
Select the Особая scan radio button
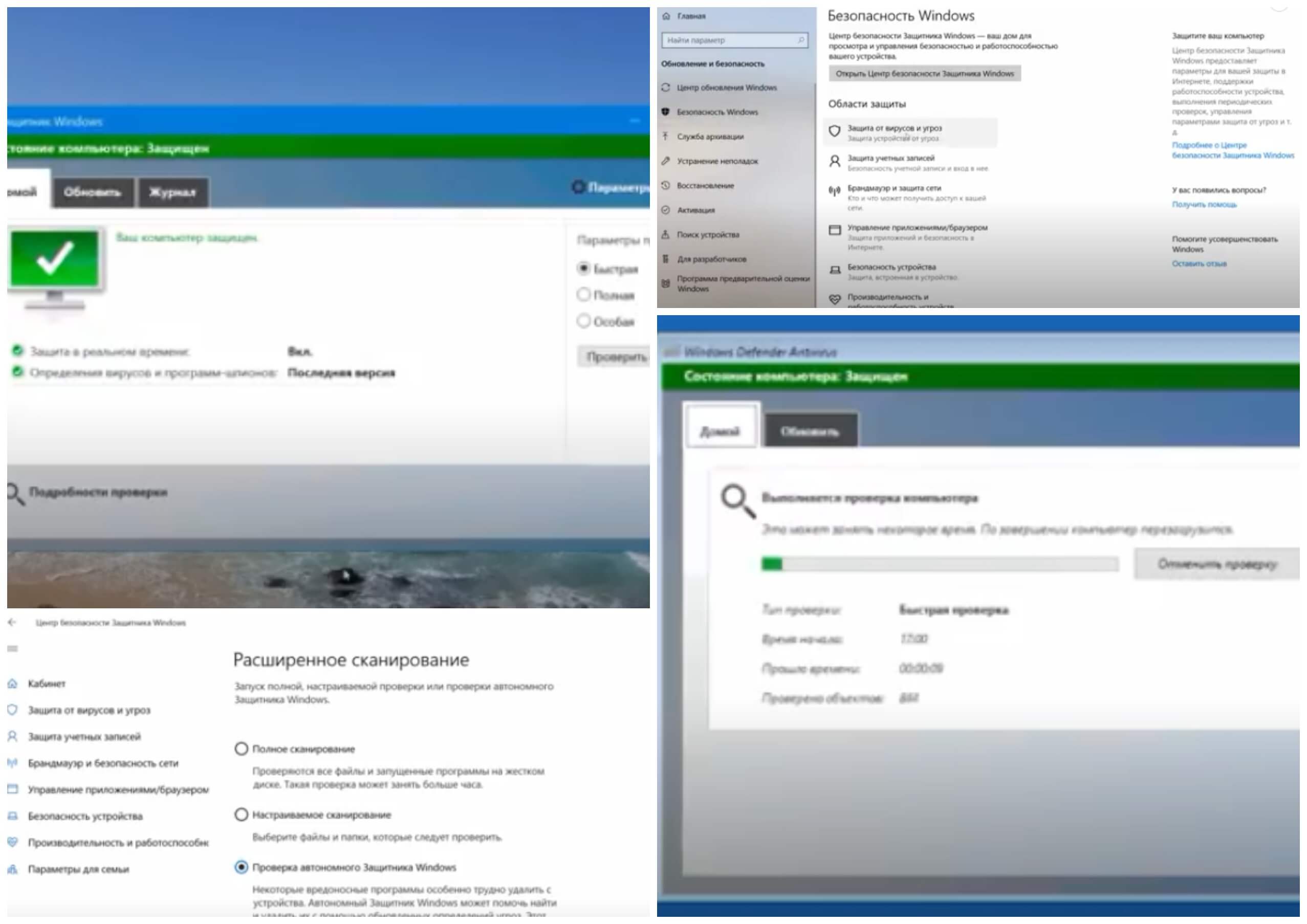click(583, 321)
